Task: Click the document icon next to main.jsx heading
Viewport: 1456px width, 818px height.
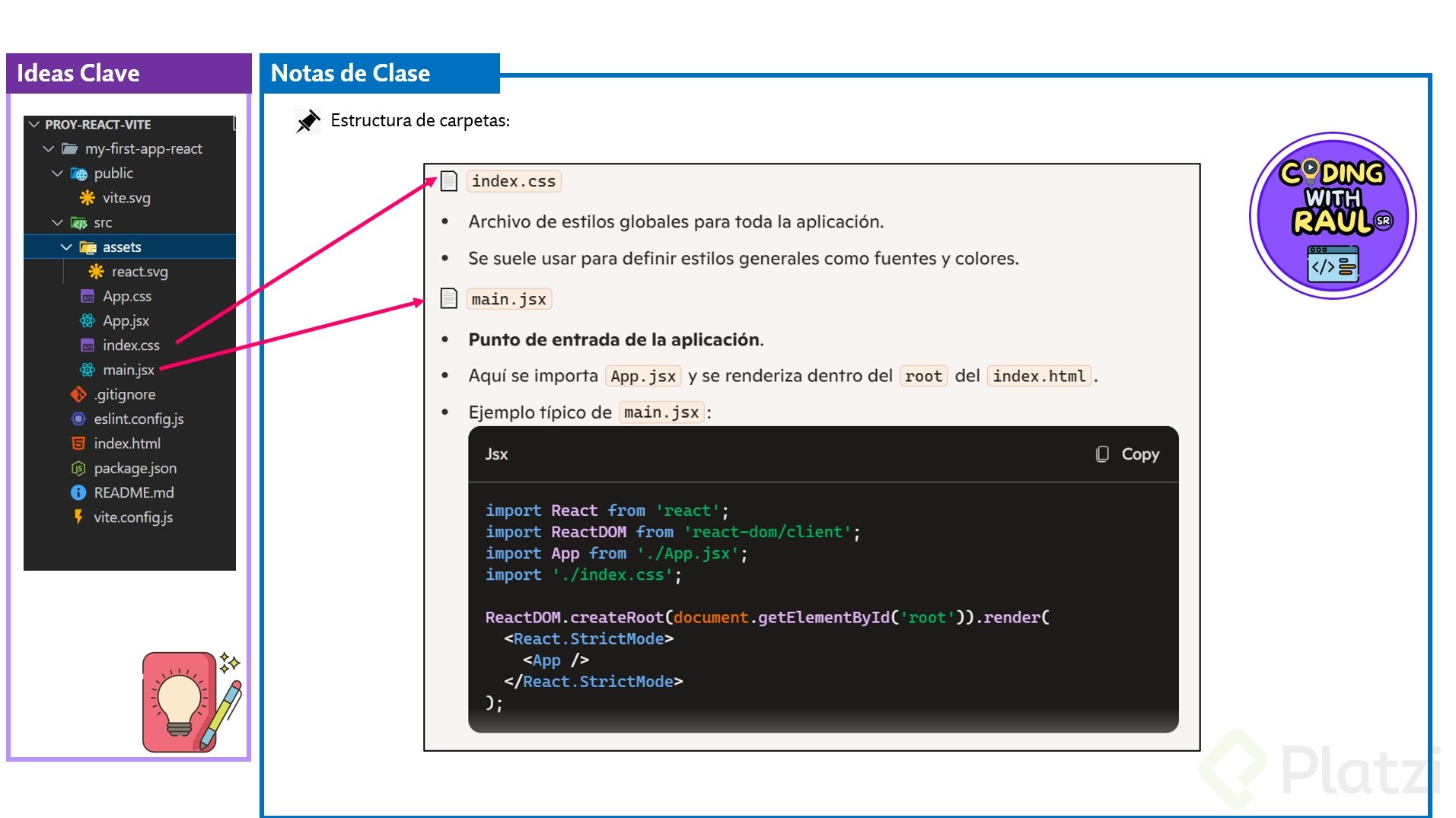Action: click(449, 298)
